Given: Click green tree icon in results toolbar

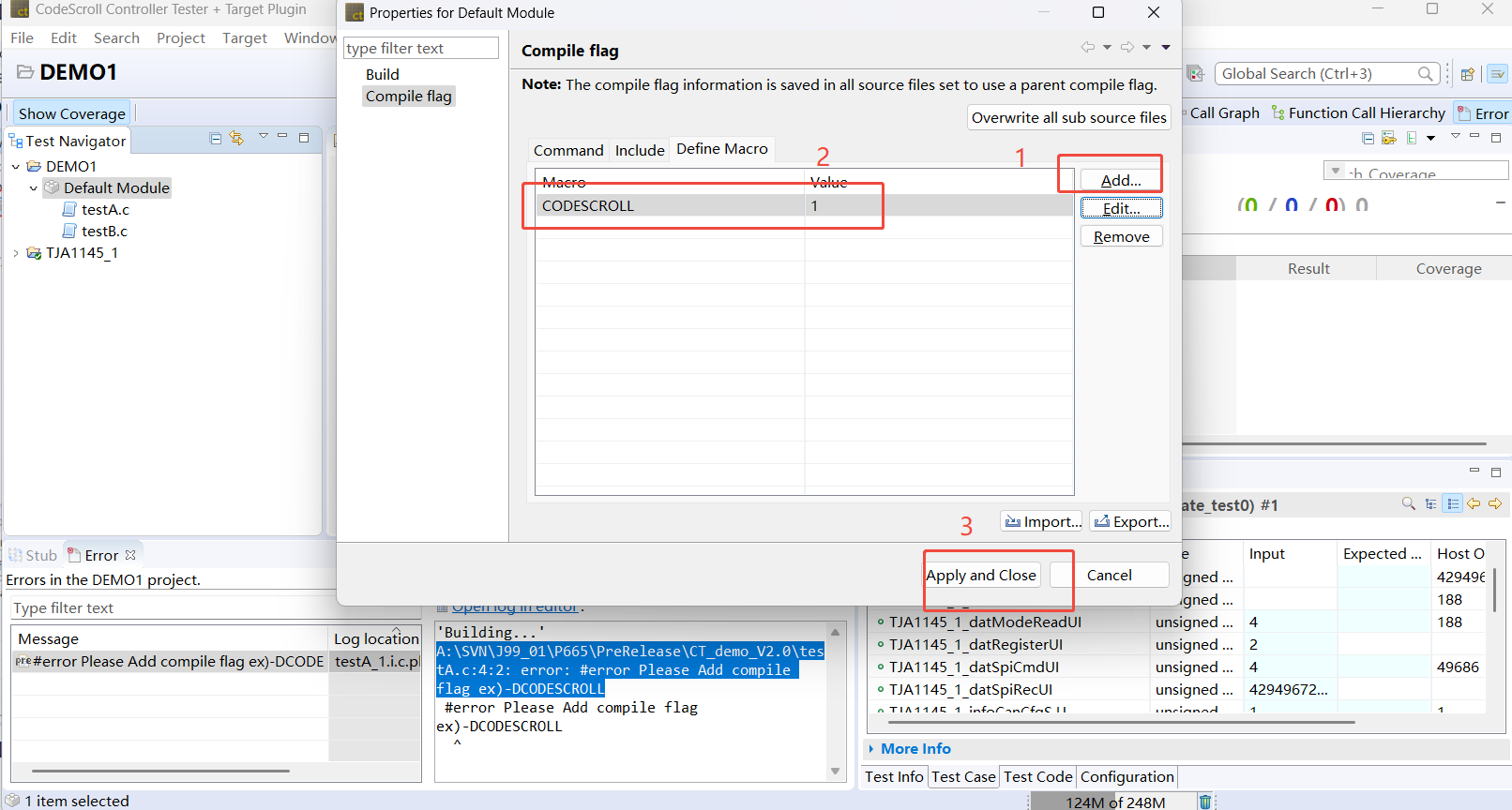Looking at the screenshot, I should pyautogui.click(x=1412, y=138).
